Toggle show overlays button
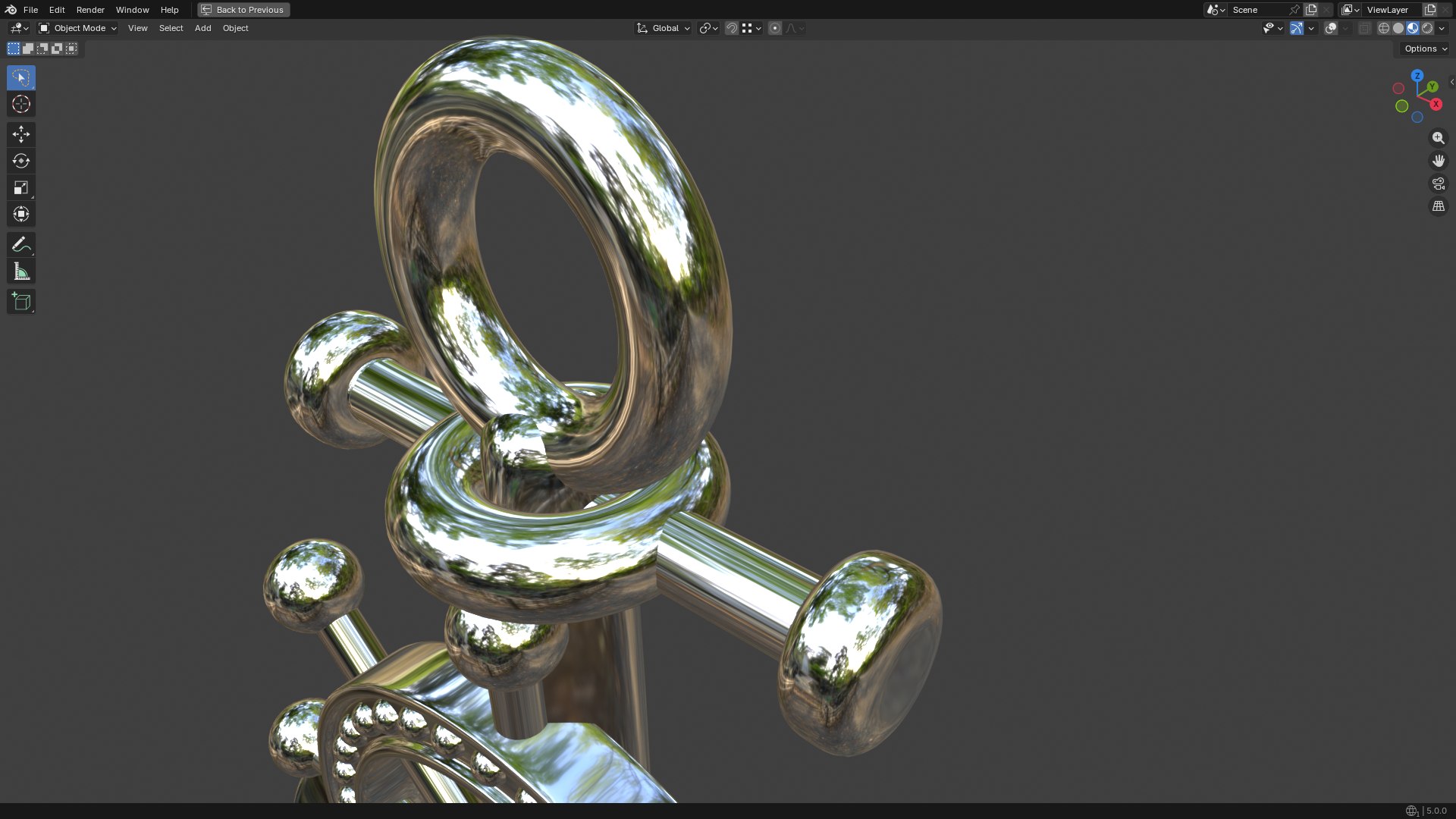The height and width of the screenshot is (819, 1456). click(x=1331, y=28)
